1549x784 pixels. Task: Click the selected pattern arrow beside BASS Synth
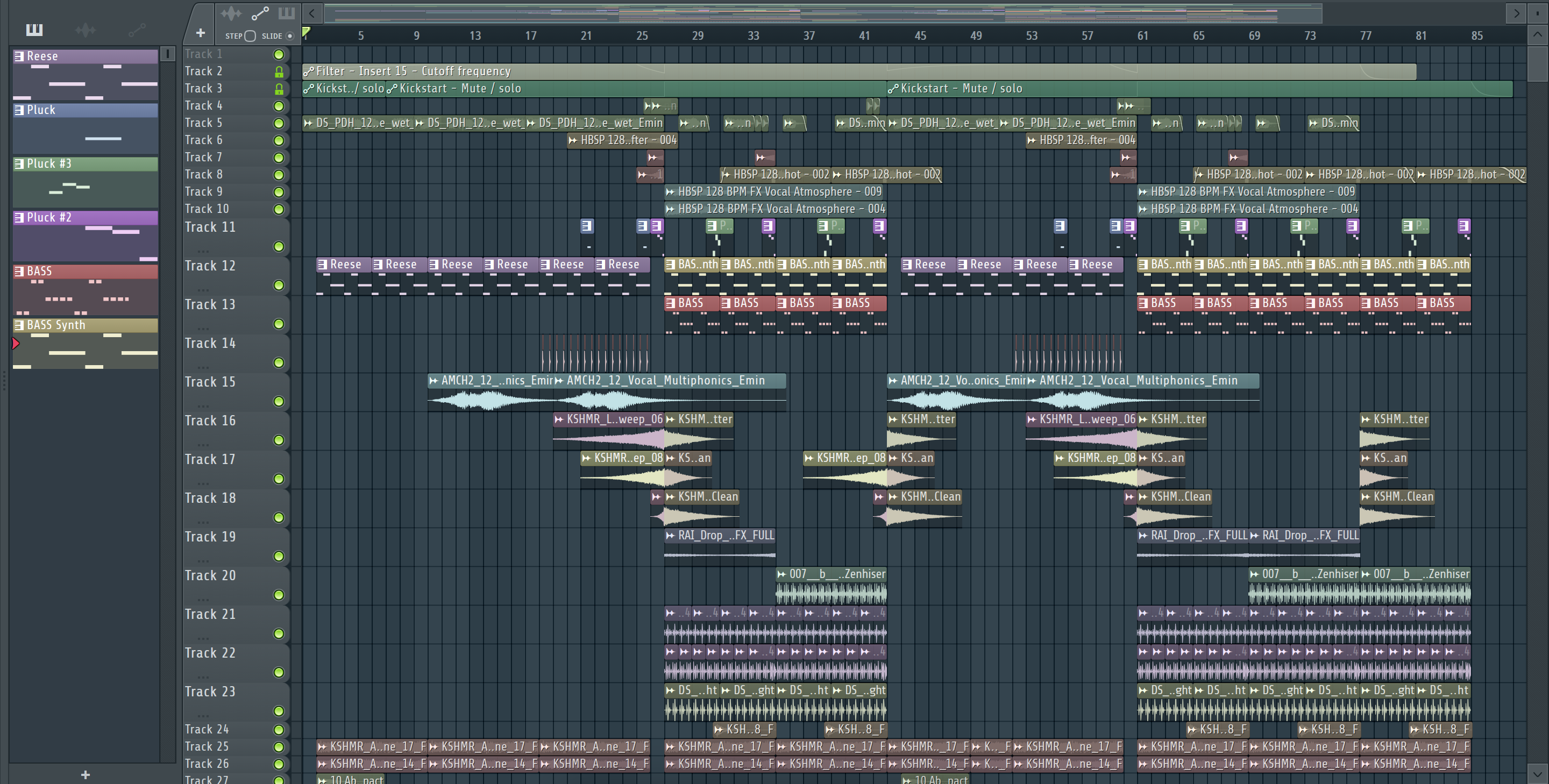(x=16, y=343)
